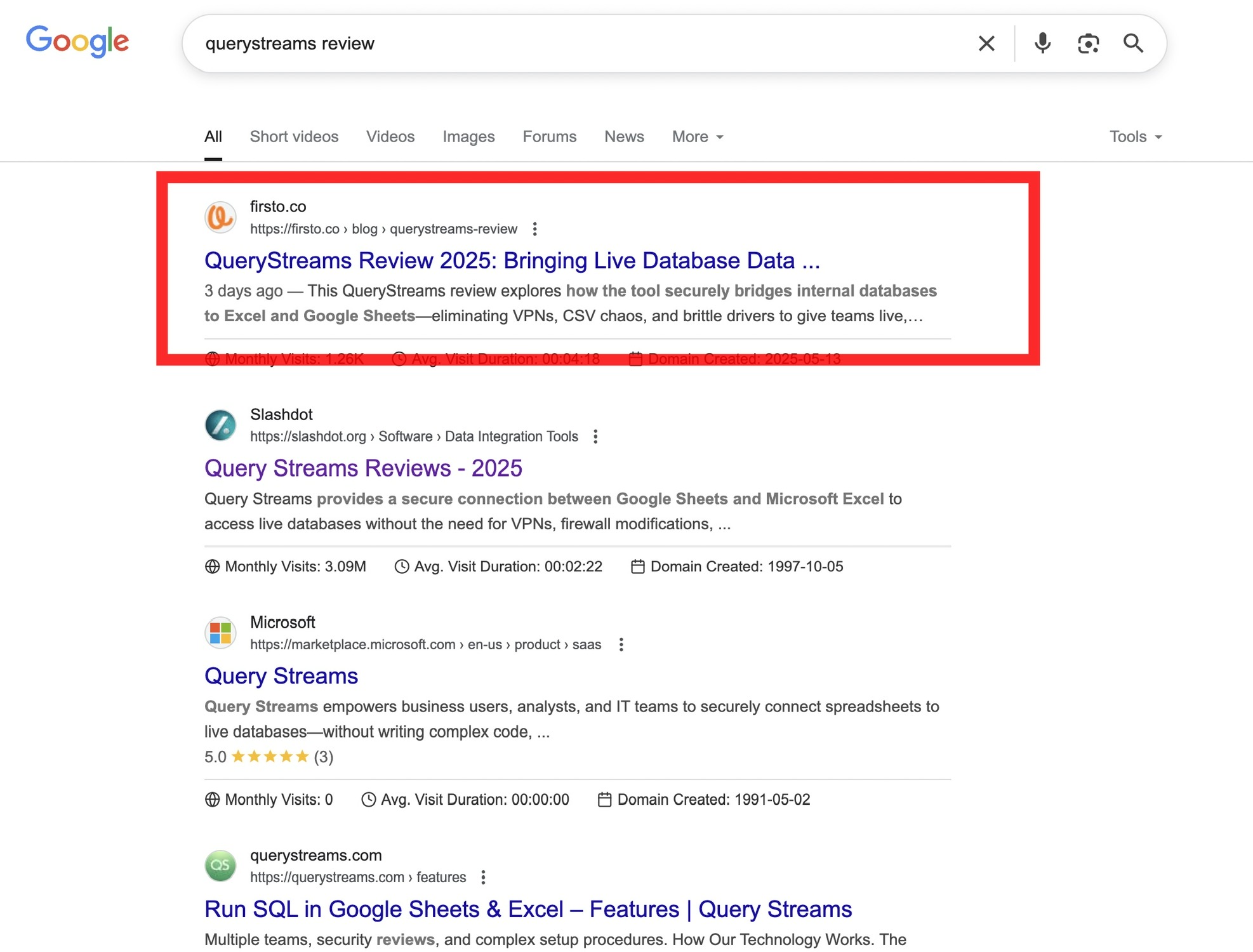This screenshot has height=952, width=1253.
Task: Click the globe icon beside Monthly Visits 3.09M
Action: click(212, 567)
